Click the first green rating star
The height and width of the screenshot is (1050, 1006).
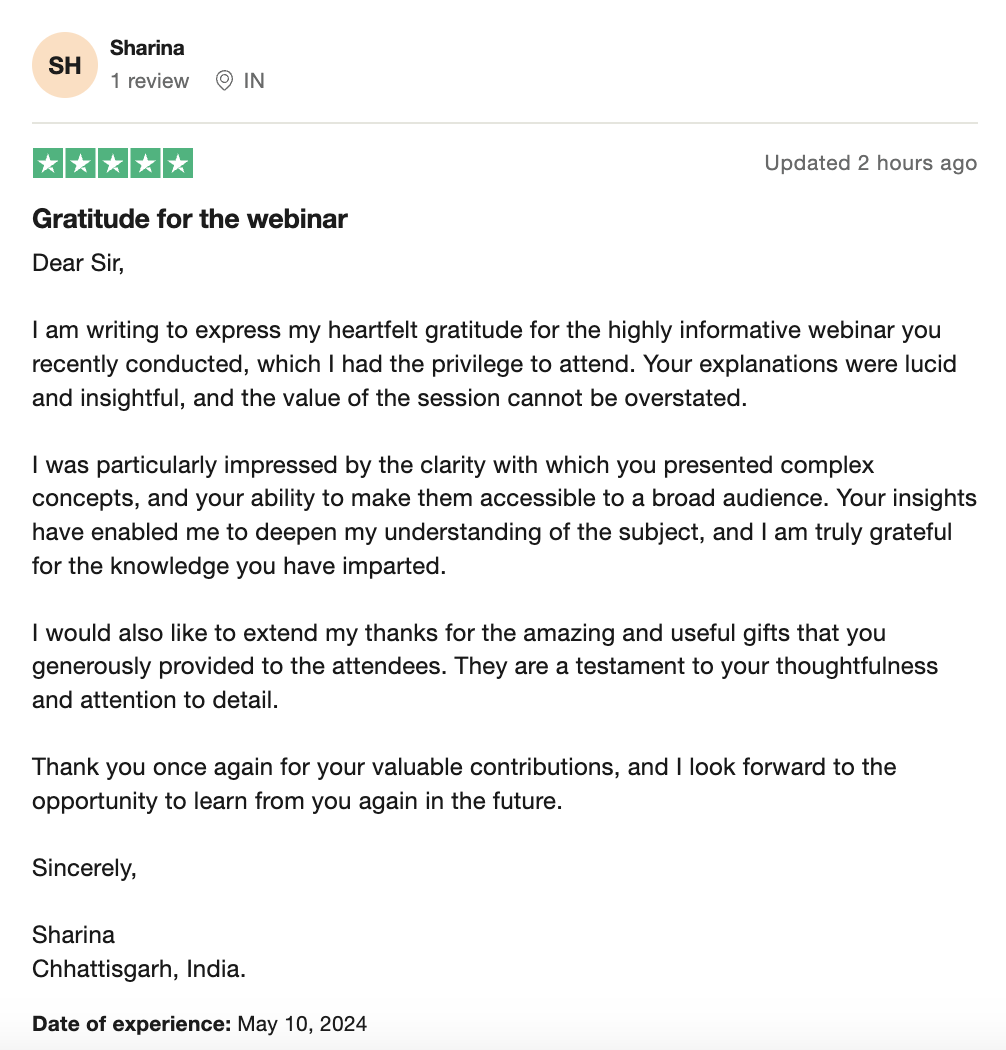48,163
